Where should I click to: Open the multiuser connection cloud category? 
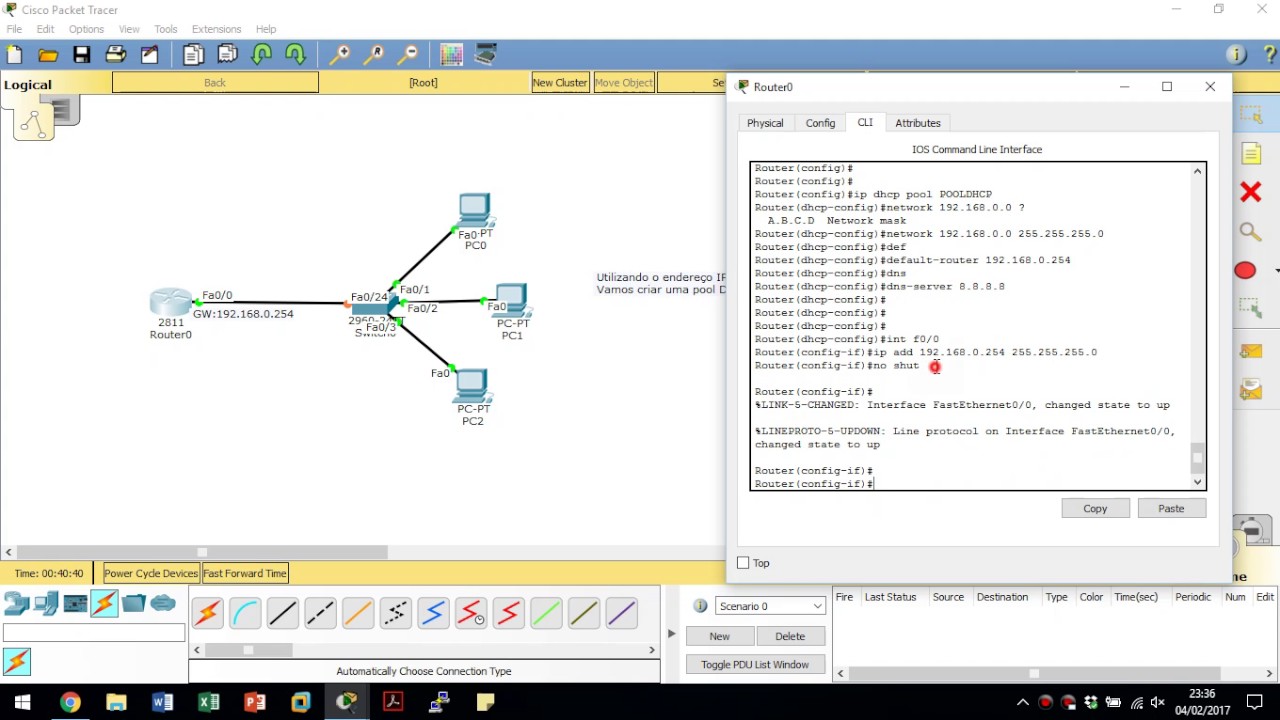click(x=163, y=603)
